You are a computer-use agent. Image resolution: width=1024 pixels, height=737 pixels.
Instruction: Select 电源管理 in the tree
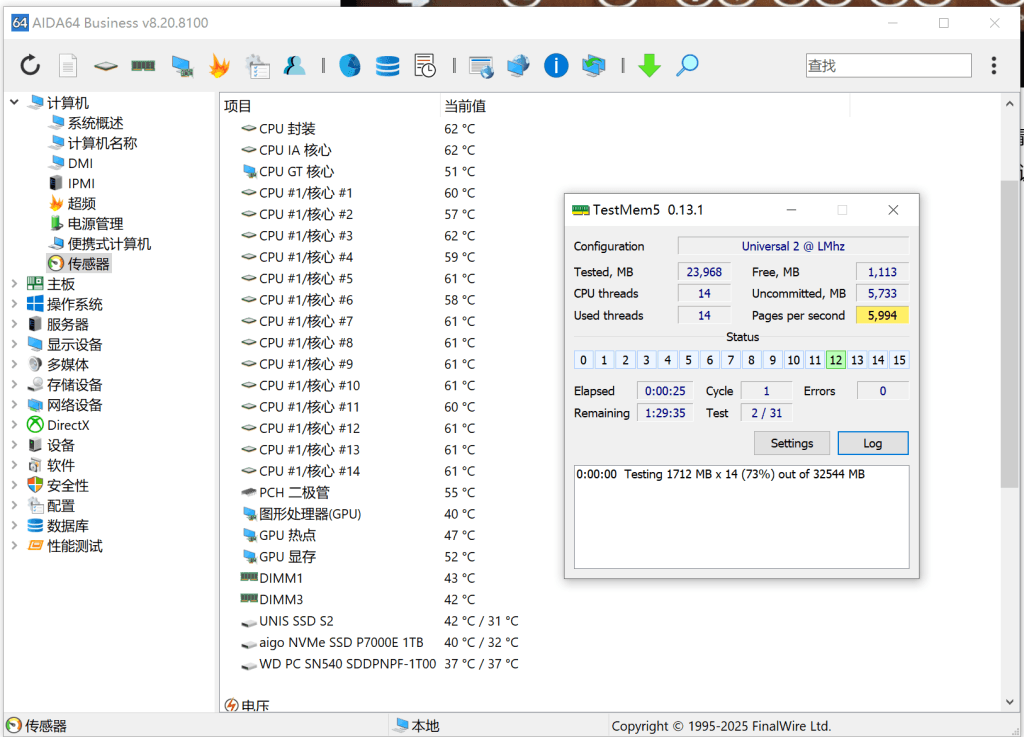[95, 224]
